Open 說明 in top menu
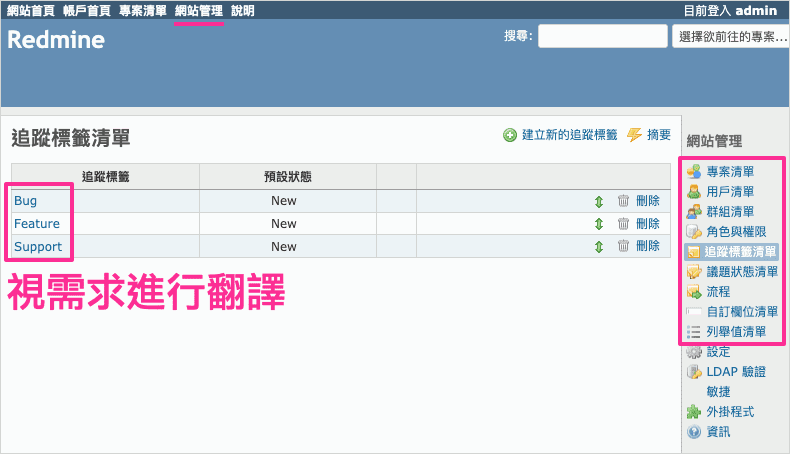The image size is (790, 454). [x=242, y=11]
